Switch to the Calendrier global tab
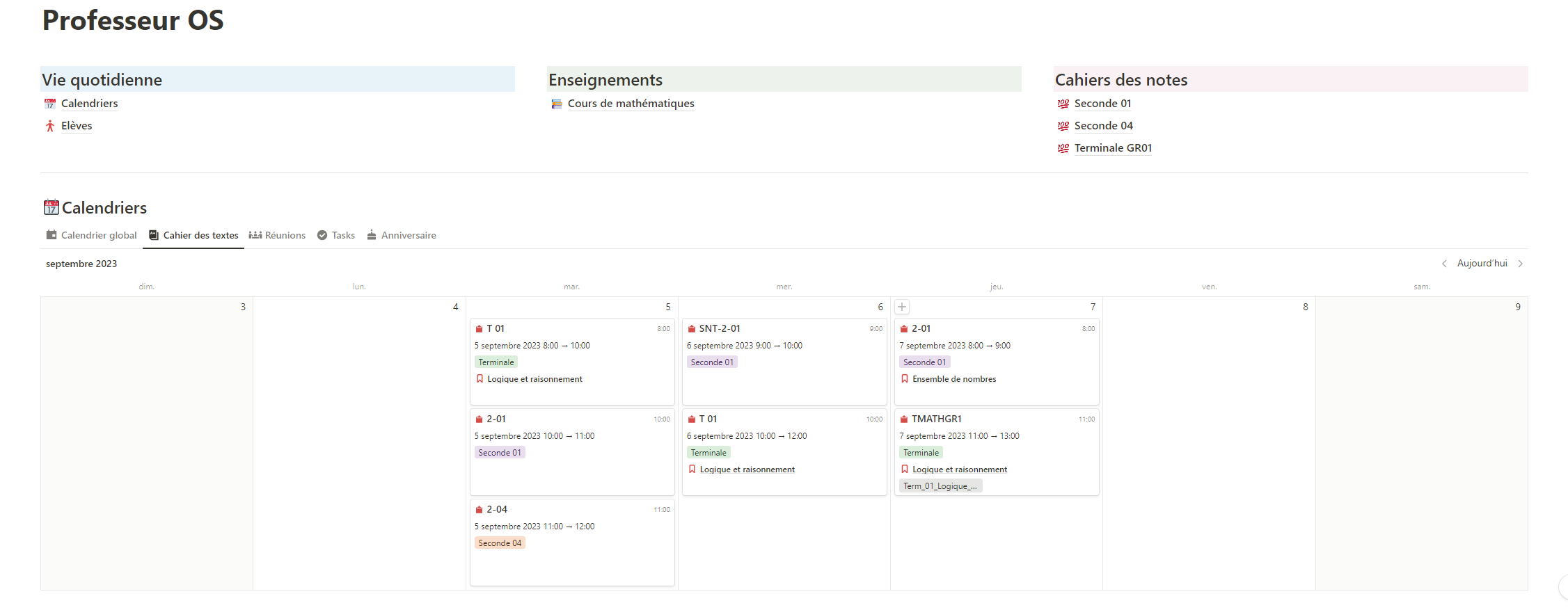1568x610 pixels. point(91,235)
